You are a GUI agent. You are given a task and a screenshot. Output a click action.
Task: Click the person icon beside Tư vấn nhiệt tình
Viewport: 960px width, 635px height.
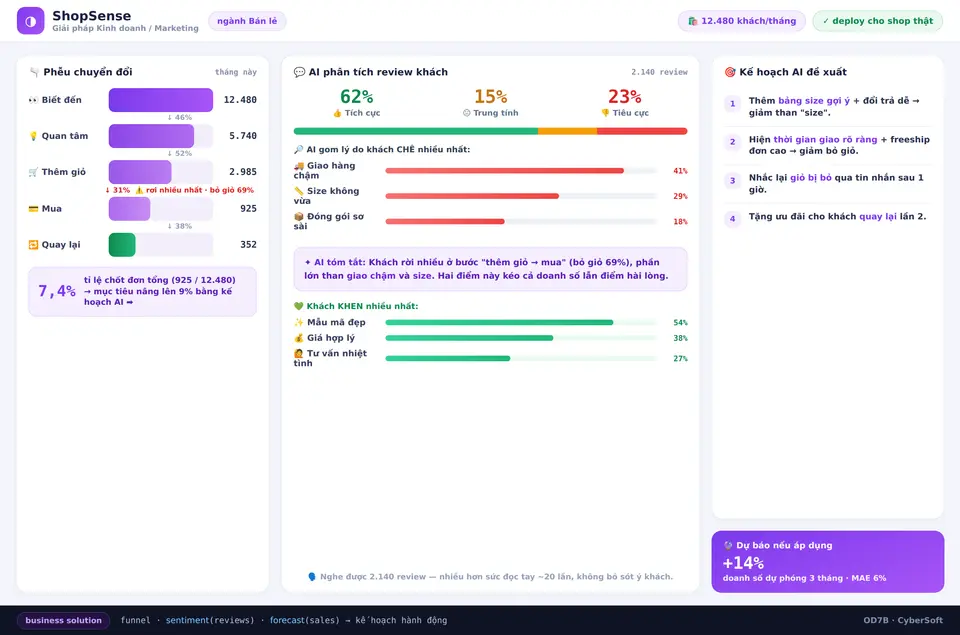(299, 354)
